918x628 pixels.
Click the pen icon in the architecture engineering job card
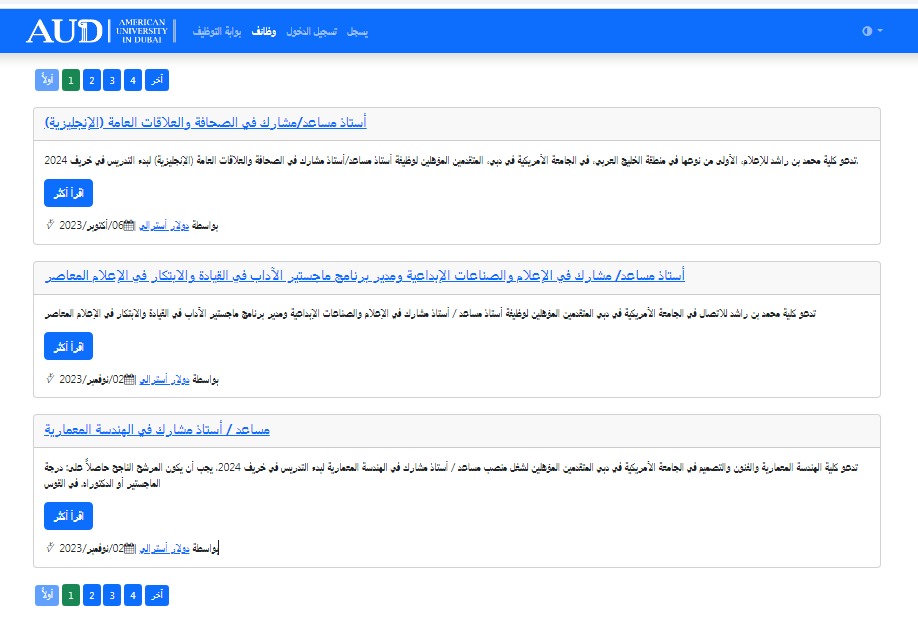(51, 548)
